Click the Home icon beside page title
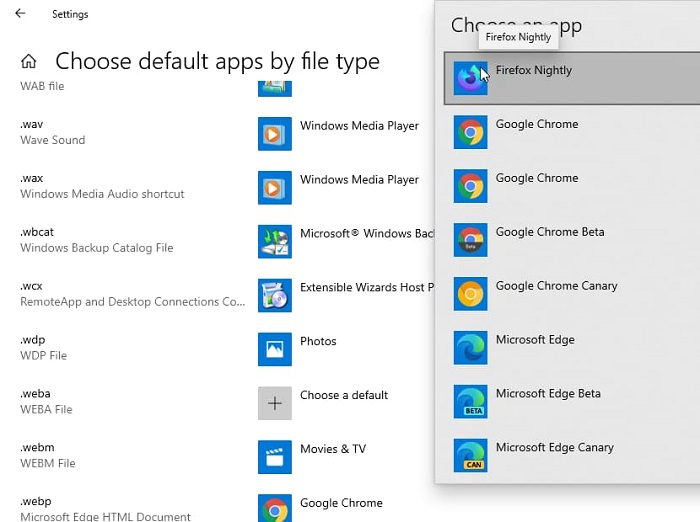This screenshot has height=522, width=700. pyautogui.click(x=29, y=62)
